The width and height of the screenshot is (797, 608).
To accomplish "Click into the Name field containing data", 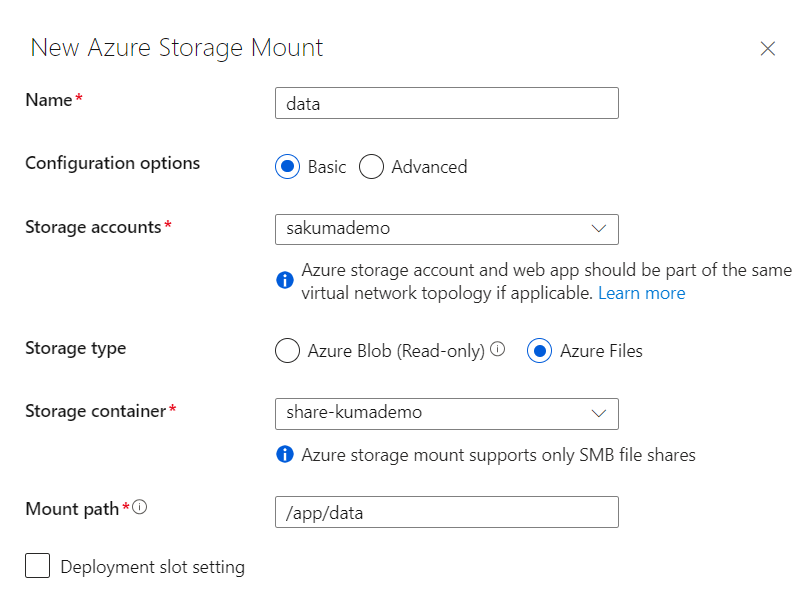I will tap(447, 103).
